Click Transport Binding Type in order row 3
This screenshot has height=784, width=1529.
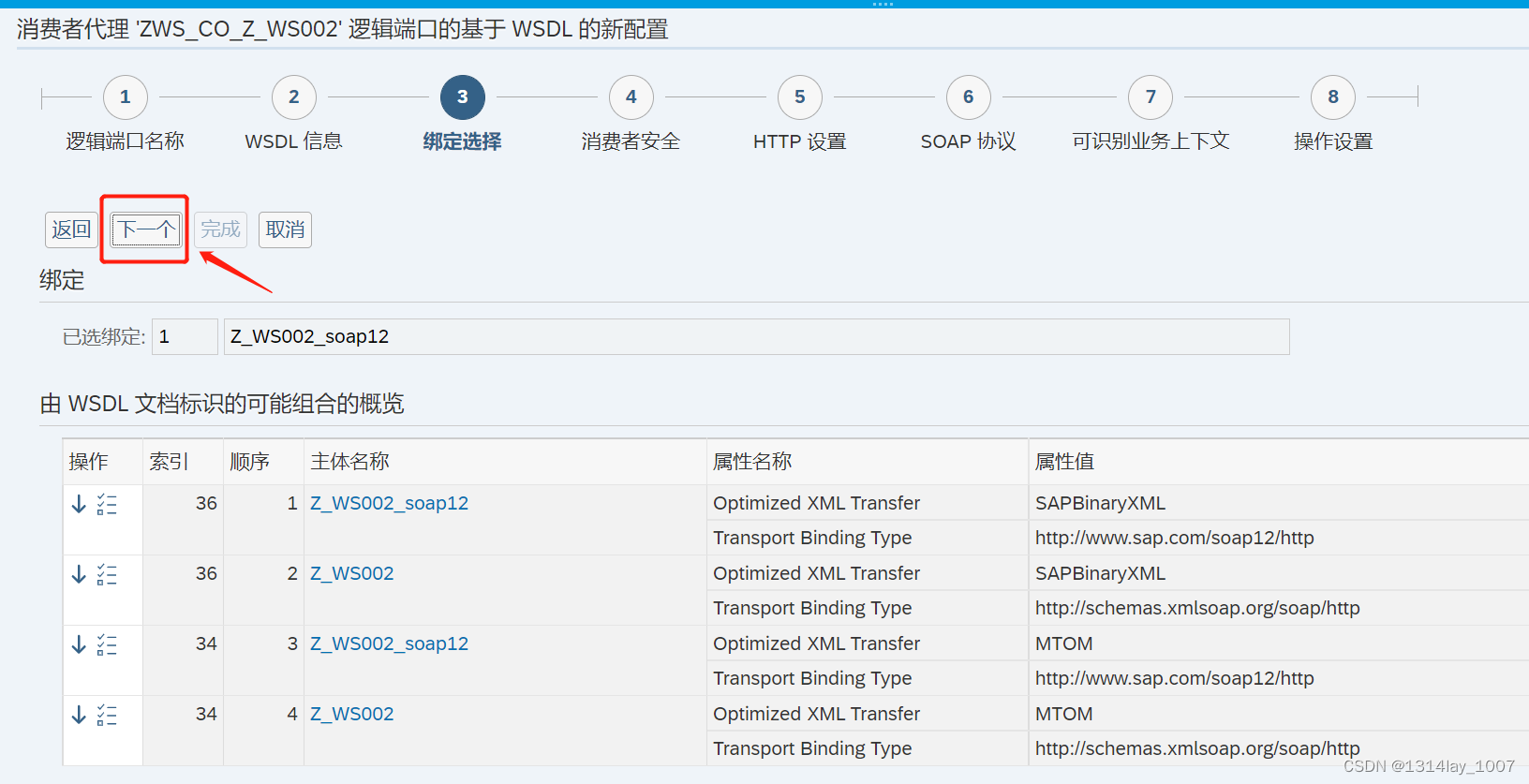click(x=812, y=678)
